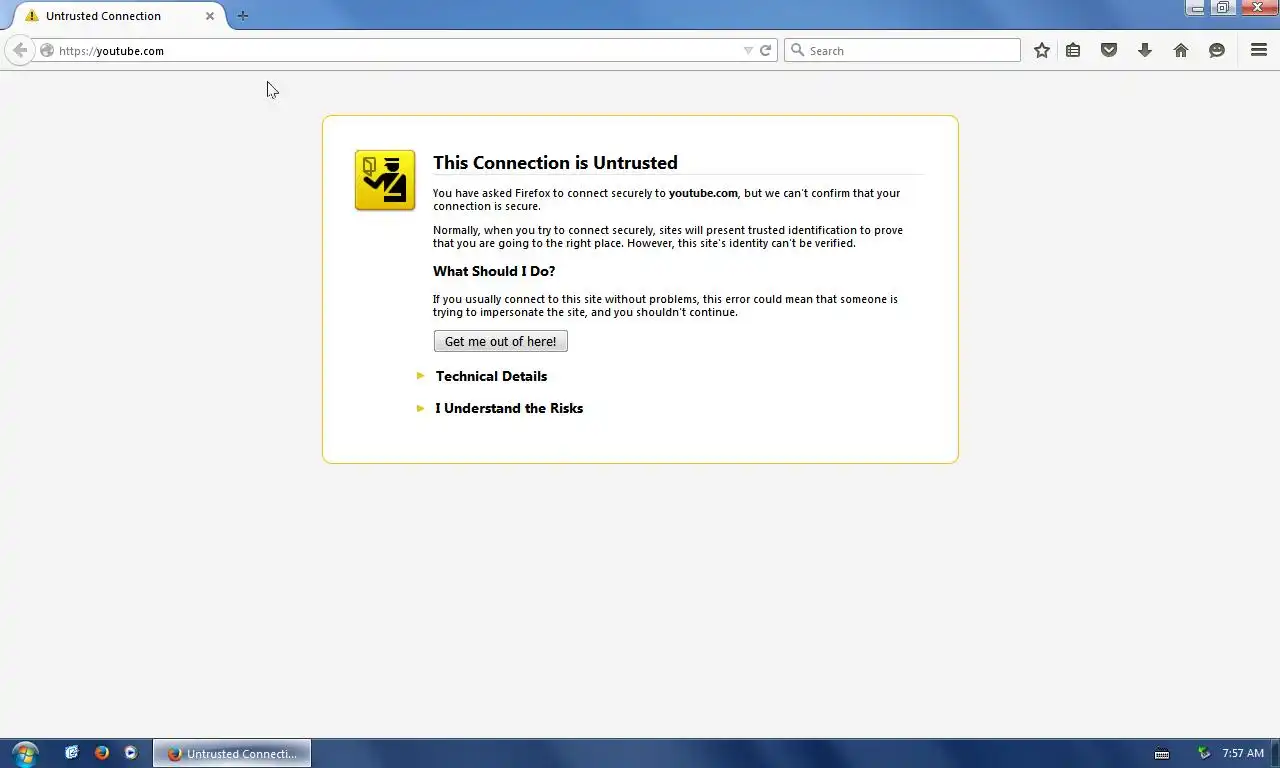Launch Internet Explorer from taskbar
Viewport: 1280px width, 768px height.
72,753
